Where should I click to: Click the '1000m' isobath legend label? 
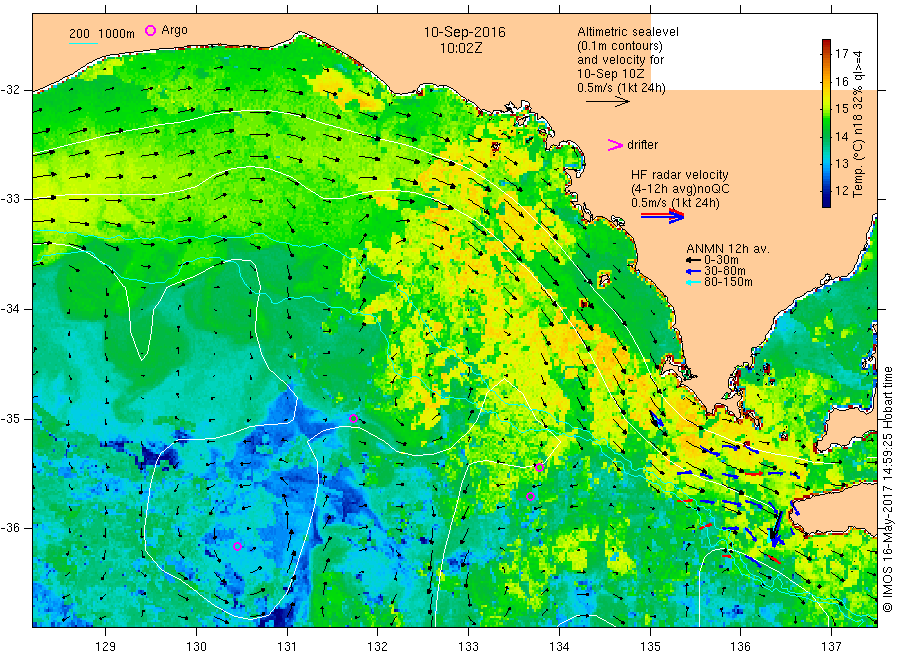point(117,34)
